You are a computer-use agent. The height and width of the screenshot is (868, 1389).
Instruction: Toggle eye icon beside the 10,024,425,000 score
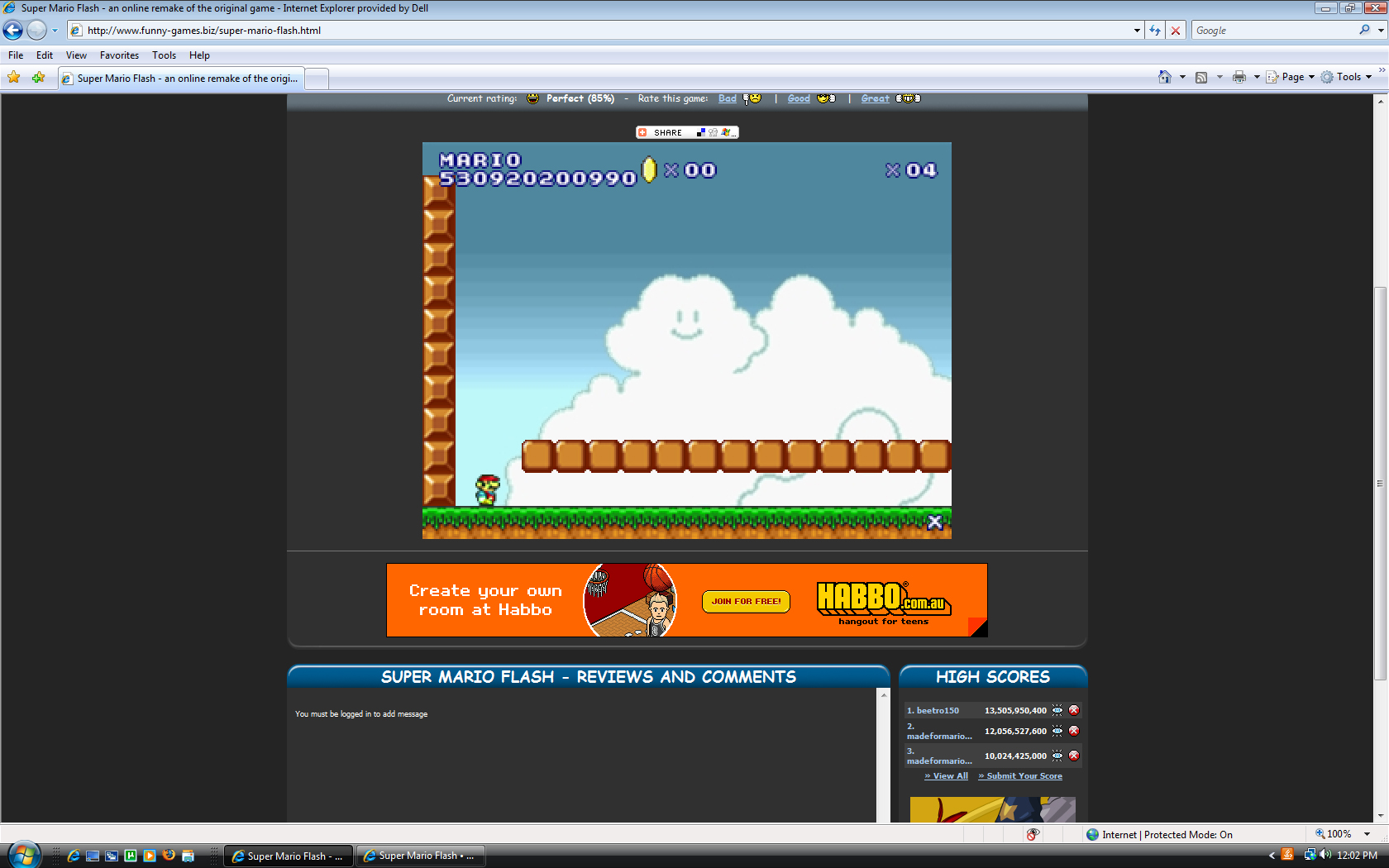pos(1057,756)
